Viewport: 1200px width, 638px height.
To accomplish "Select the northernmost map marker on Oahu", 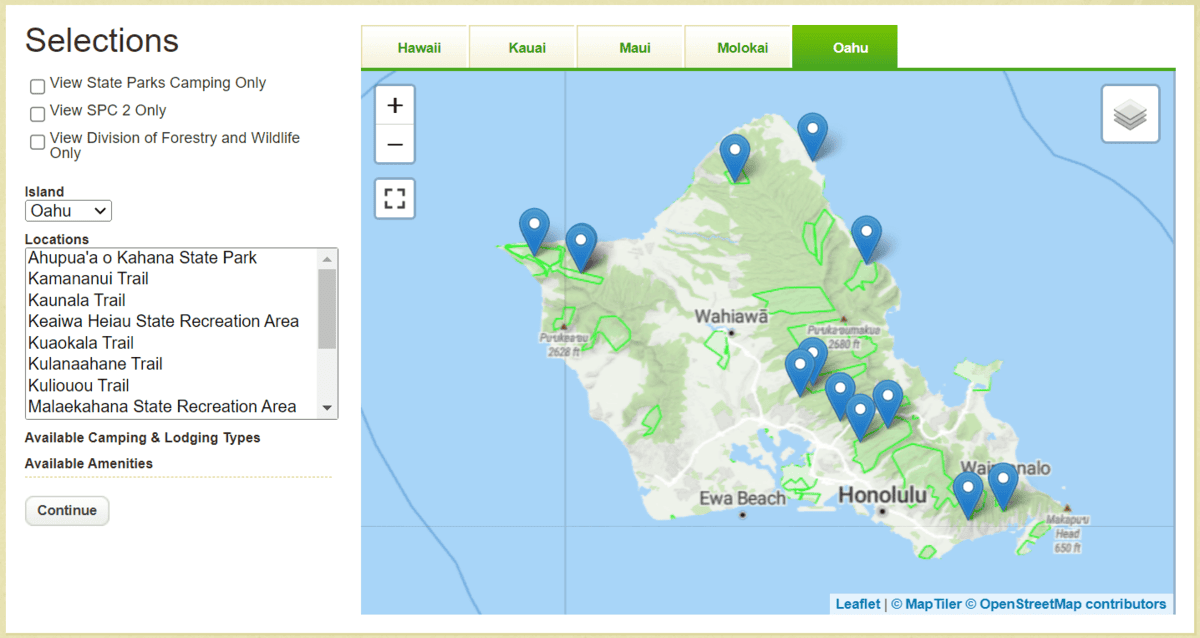I will (813, 136).
